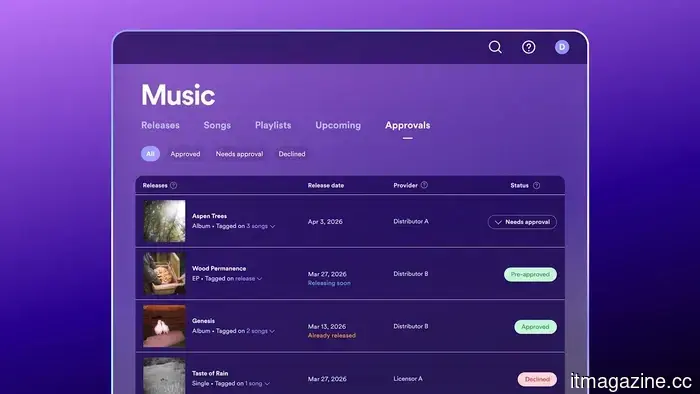Open the Genesis cover thumbnail
Screen dimensions: 700x394
click(164, 326)
